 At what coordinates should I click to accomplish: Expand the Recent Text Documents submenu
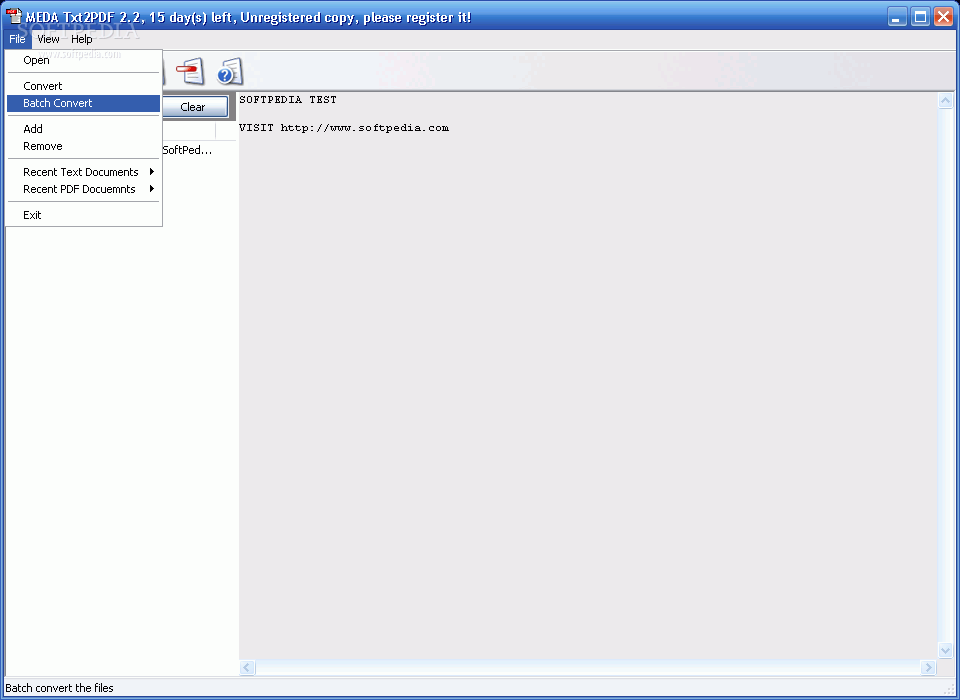pos(83,171)
